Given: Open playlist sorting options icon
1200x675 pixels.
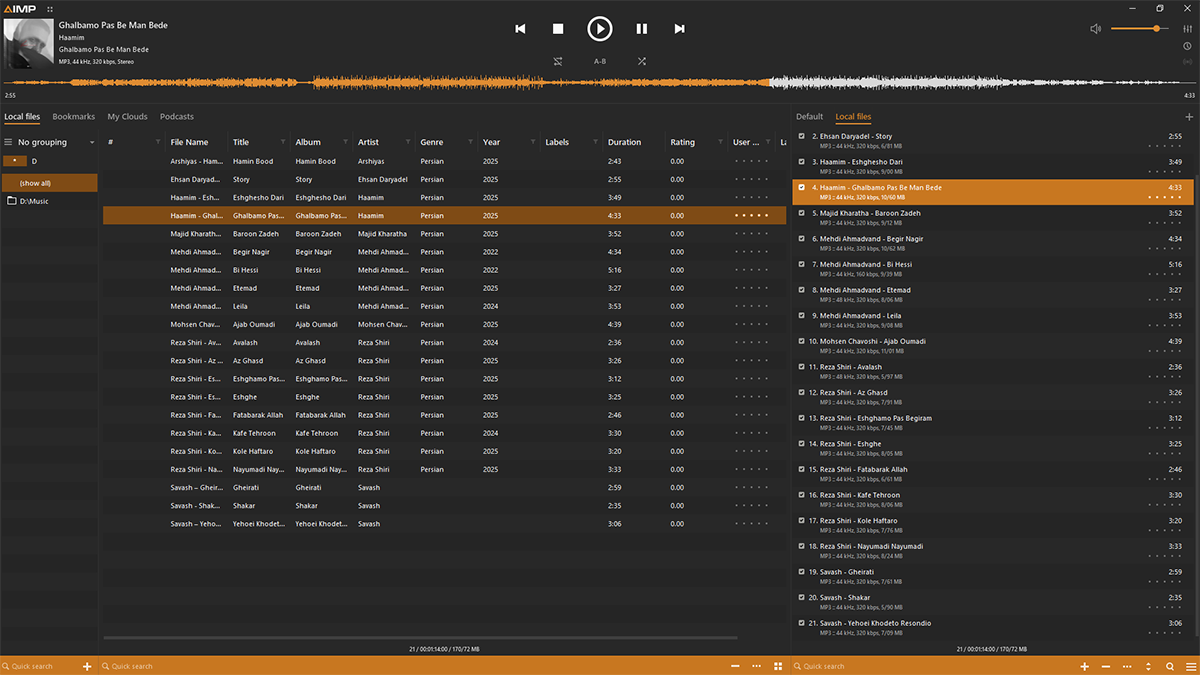Looking at the screenshot, I should tap(1149, 666).
